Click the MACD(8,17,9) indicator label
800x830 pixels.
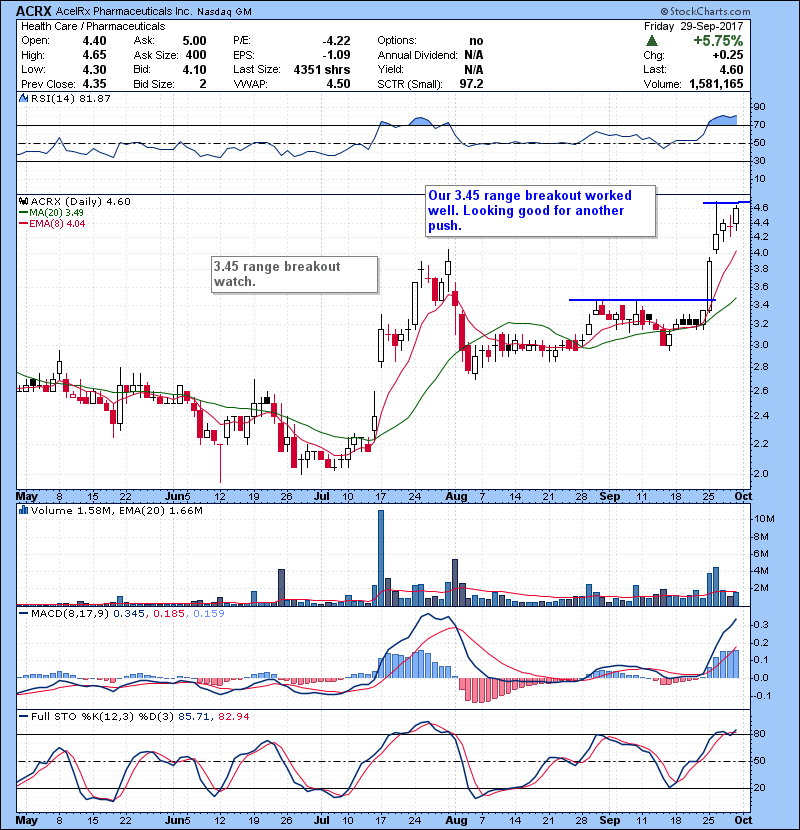pyautogui.click(x=70, y=614)
